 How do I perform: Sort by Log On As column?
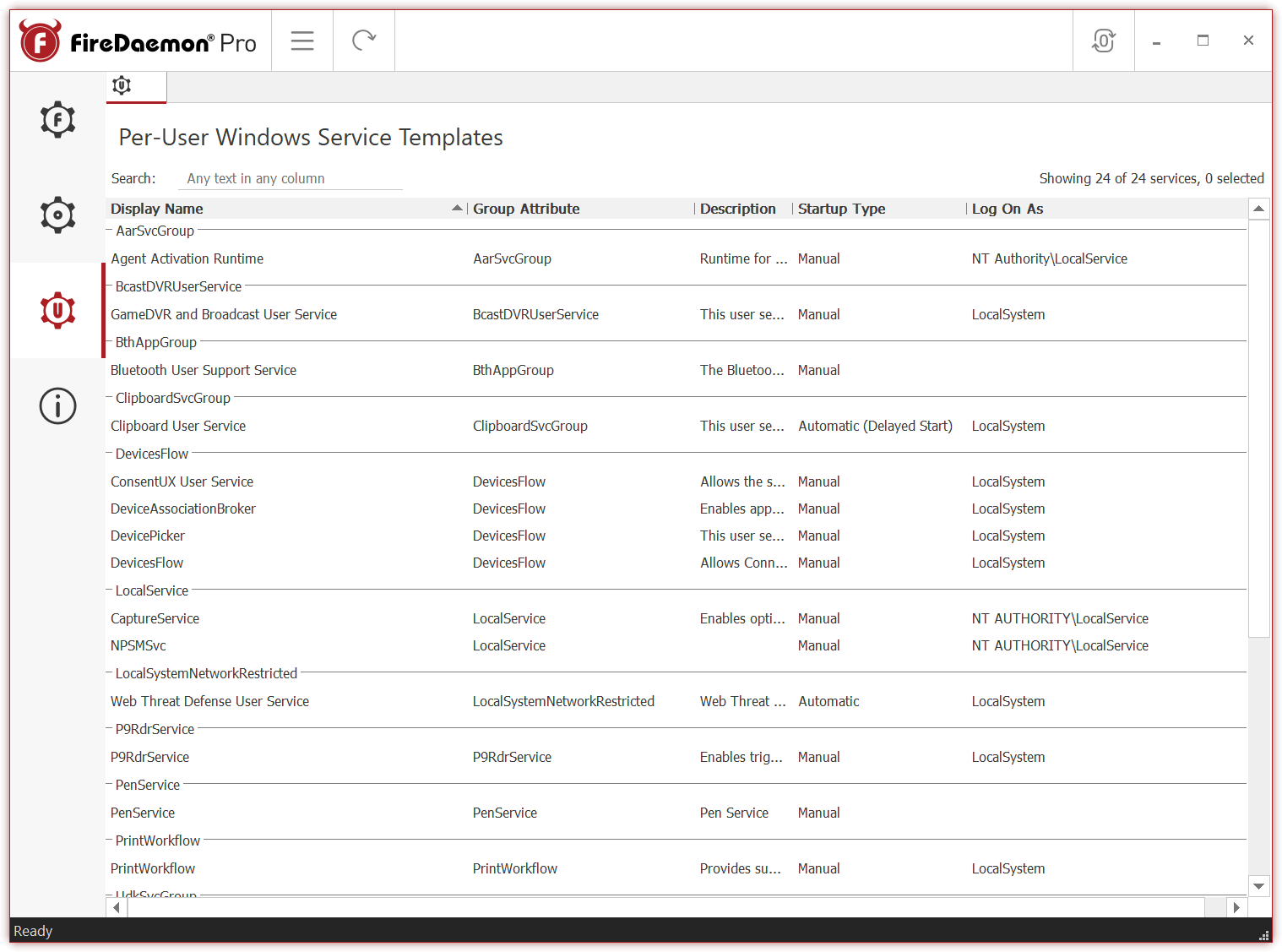point(1106,209)
